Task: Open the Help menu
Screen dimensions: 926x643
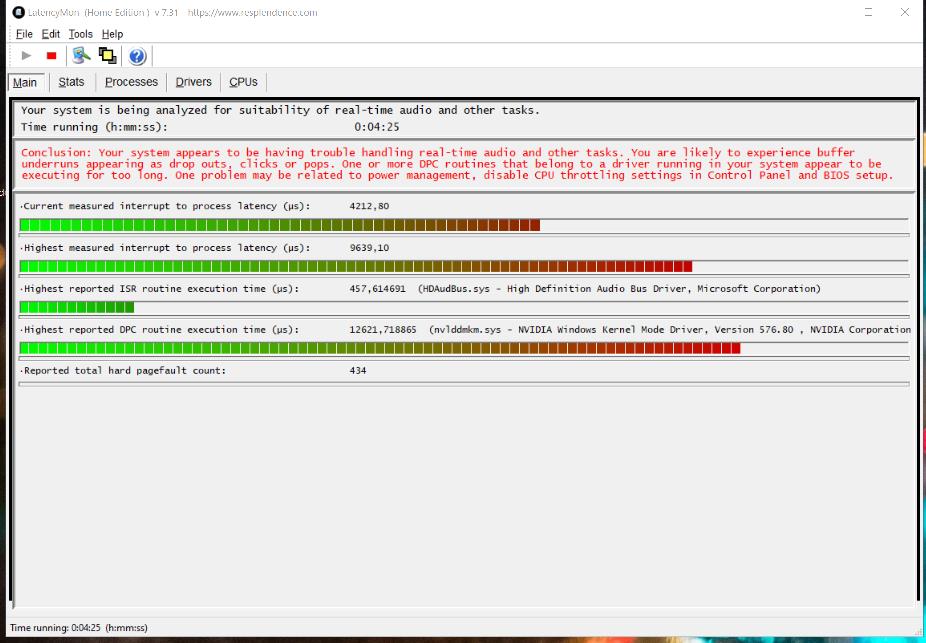Action: (112, 34)
